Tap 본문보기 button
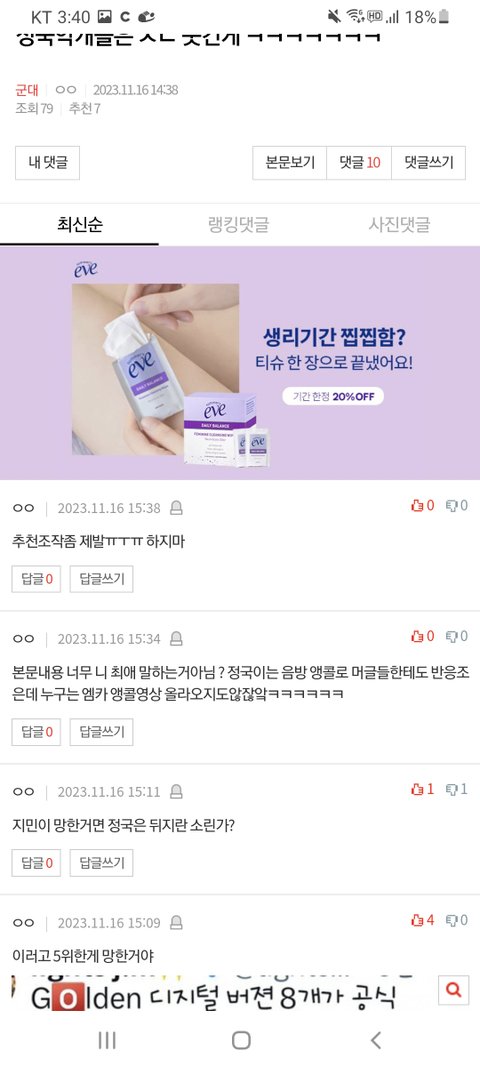The height and width of the screenshot is (1067, 480). (x=290, y=163)
